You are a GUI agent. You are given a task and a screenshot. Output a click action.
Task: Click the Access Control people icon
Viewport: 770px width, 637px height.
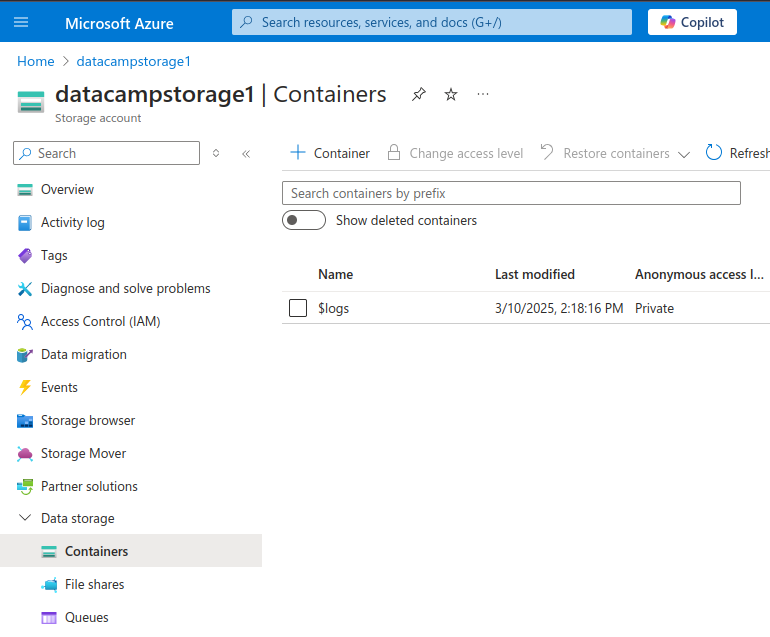tap(25, 322)
